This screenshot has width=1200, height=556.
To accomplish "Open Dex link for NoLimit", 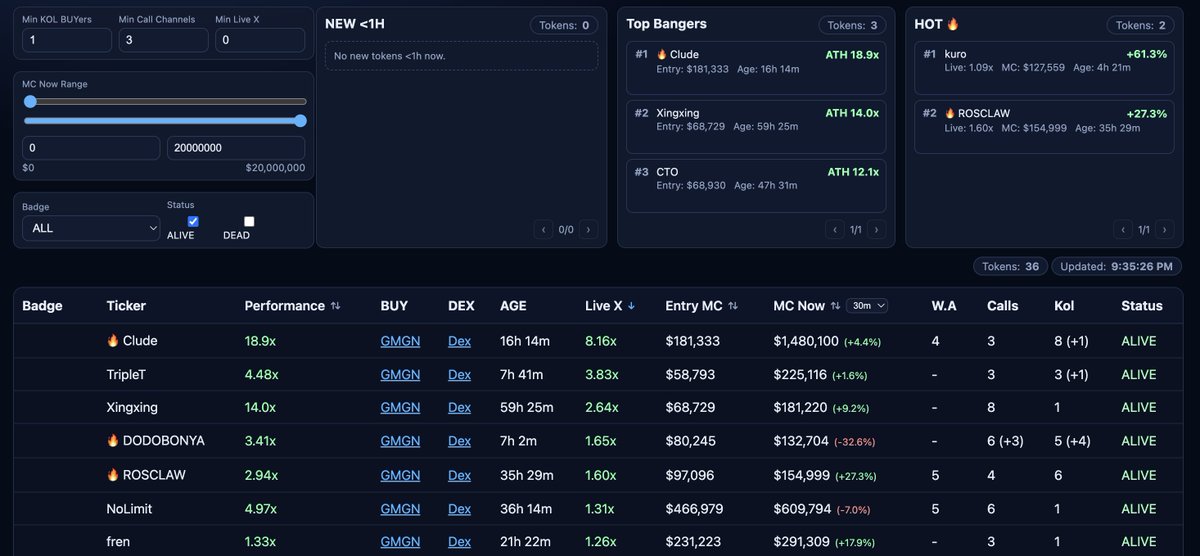I will [x=459, y=509].
